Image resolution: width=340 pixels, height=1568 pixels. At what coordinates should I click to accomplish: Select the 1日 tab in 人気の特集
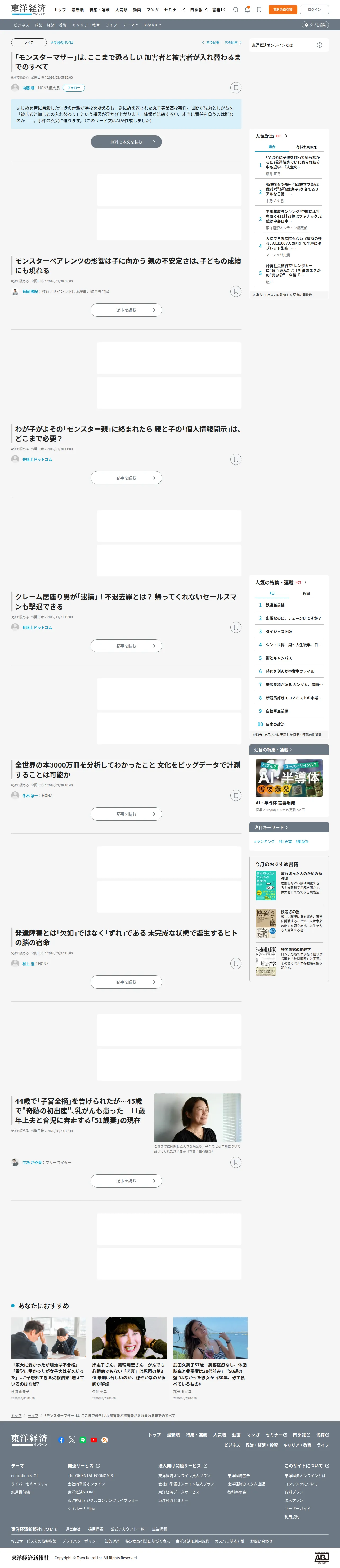pos(272,593)
